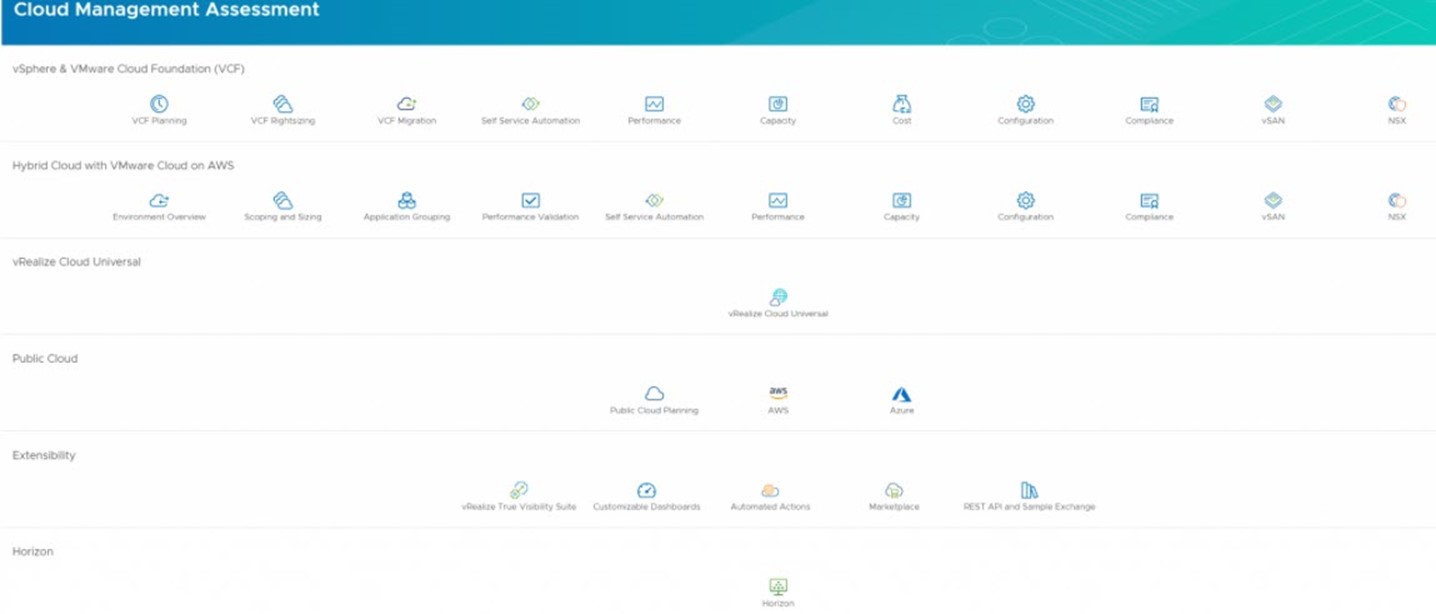This screenshot has height=614, width=1436.
Task: Open NSX icon in the VCF row
Action: tap(1397, 104)
